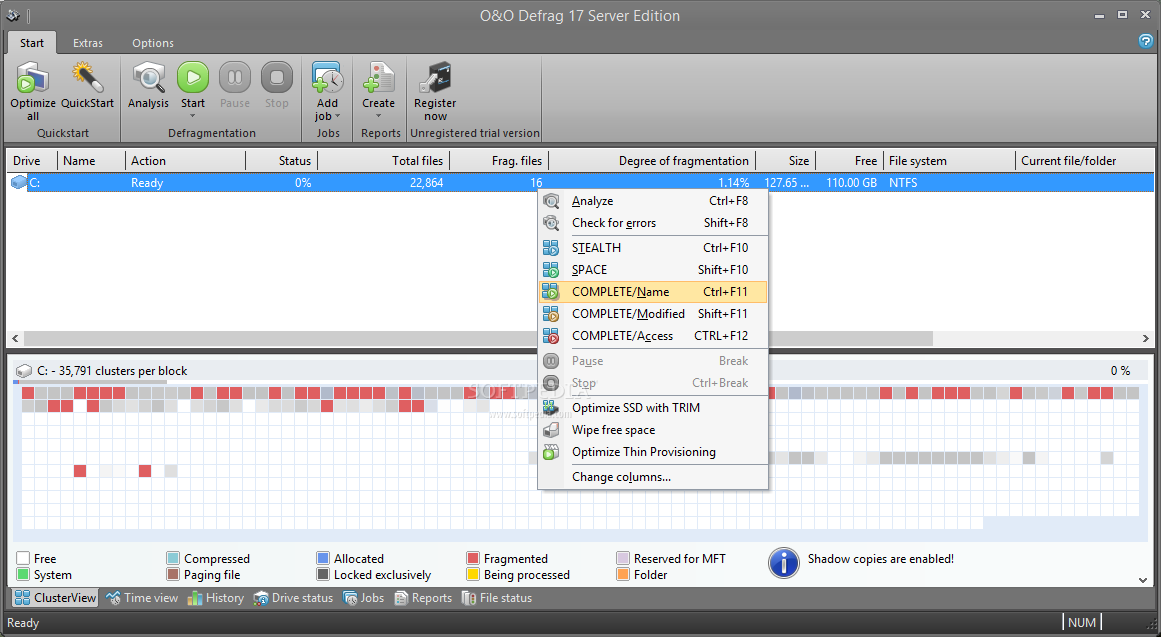Viewport: 1161px width, 637px height.
Task: Sort by Total files column header
Action: [x=384, y=161]
